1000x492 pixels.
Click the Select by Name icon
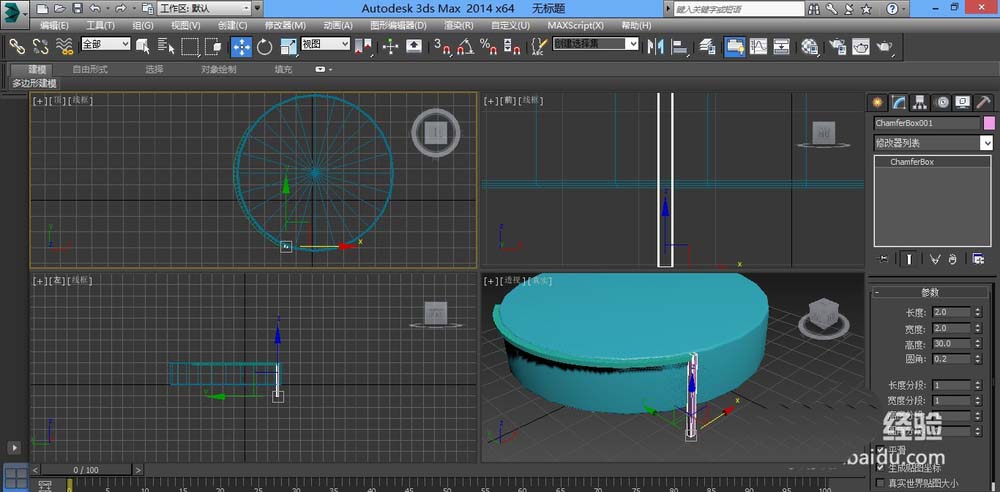coord(166,46)
